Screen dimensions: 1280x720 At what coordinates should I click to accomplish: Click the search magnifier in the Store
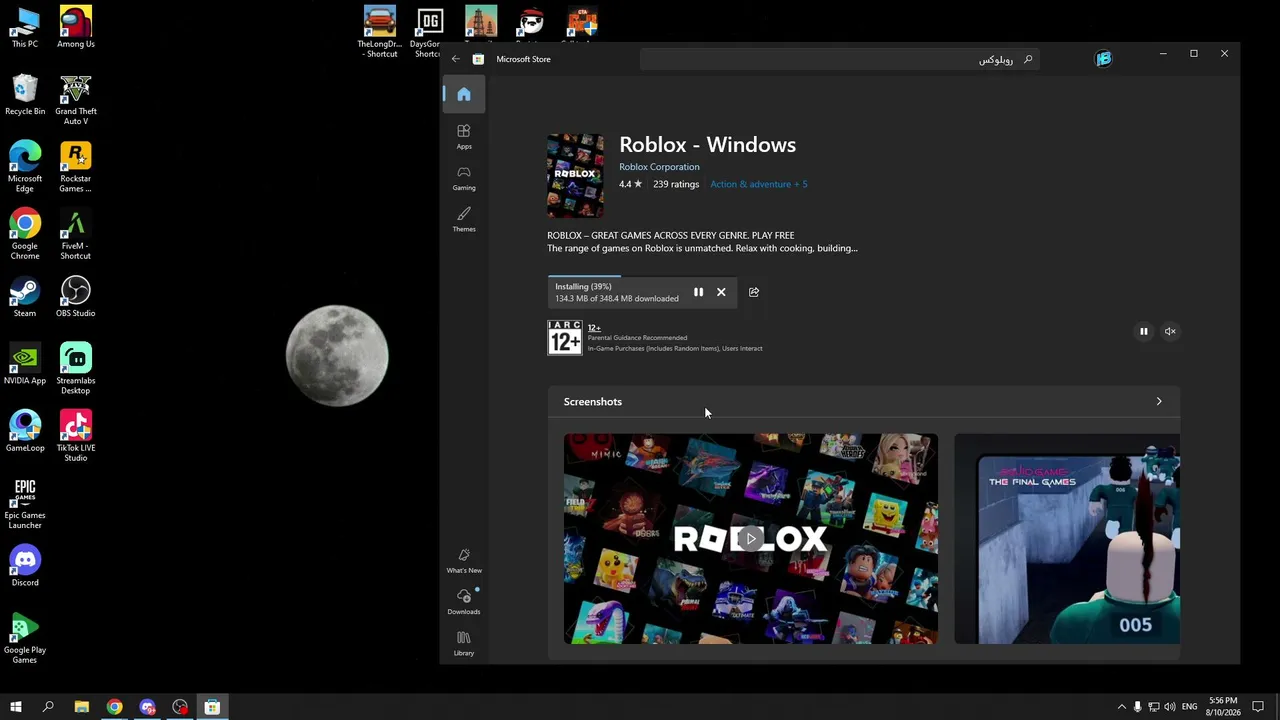(1027, 59)
